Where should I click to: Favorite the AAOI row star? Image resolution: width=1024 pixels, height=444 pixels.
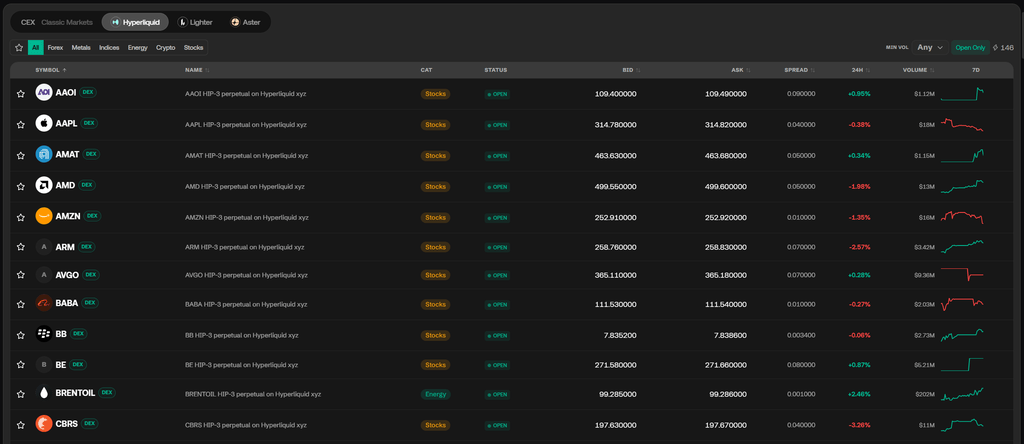(x=20, y=93)
